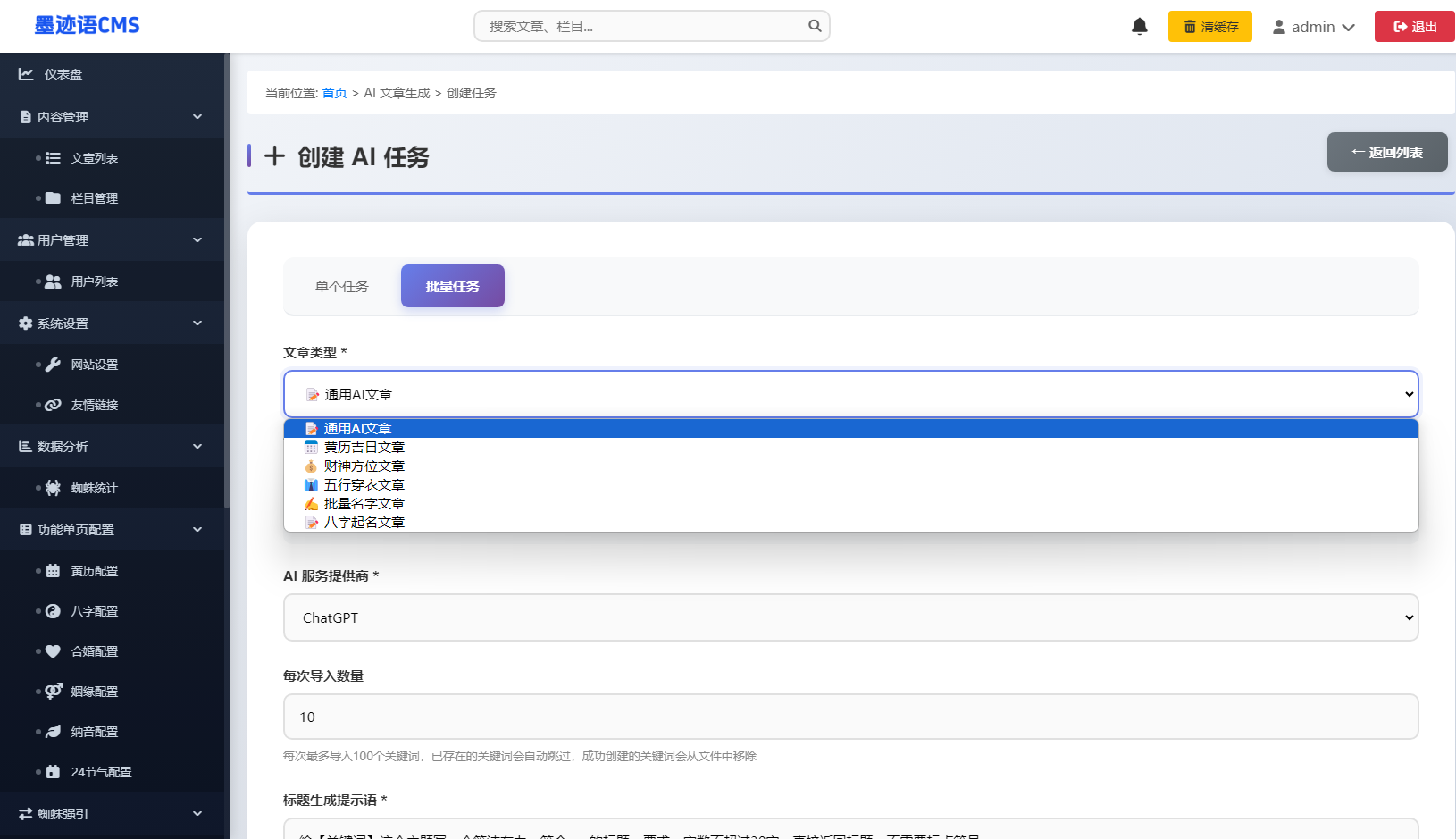Click the website settings wrench icon
Viewport: 1456px width, 839px height.
tap(53, 365)
